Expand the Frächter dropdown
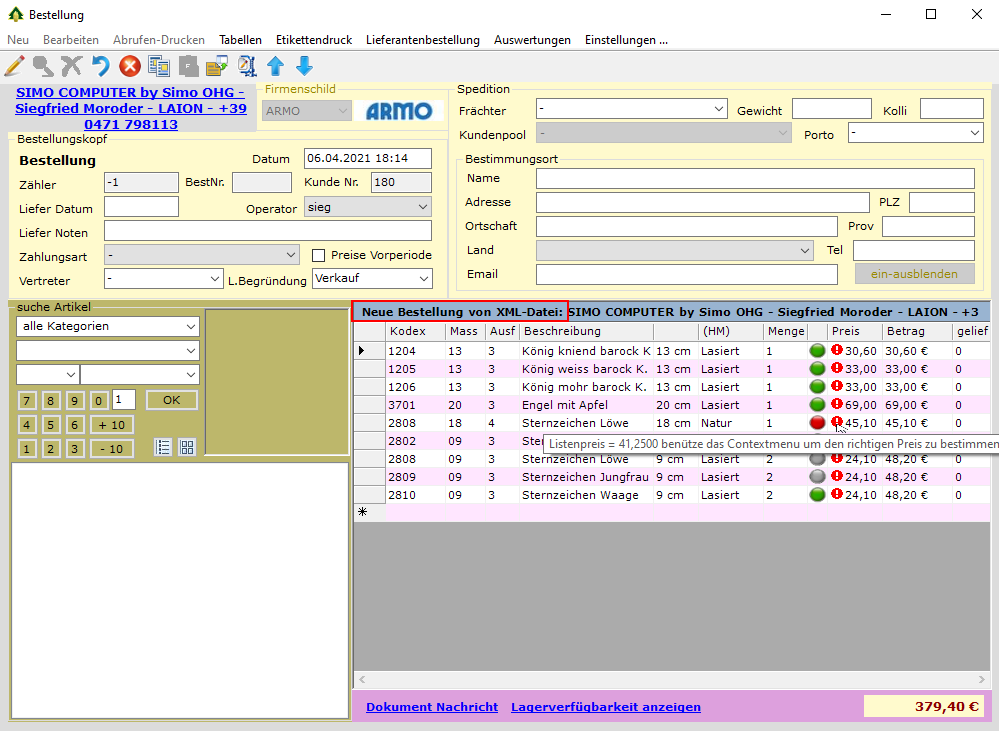Image resolution: width=999 pixels, height=731 pixels. coord(631,109)
